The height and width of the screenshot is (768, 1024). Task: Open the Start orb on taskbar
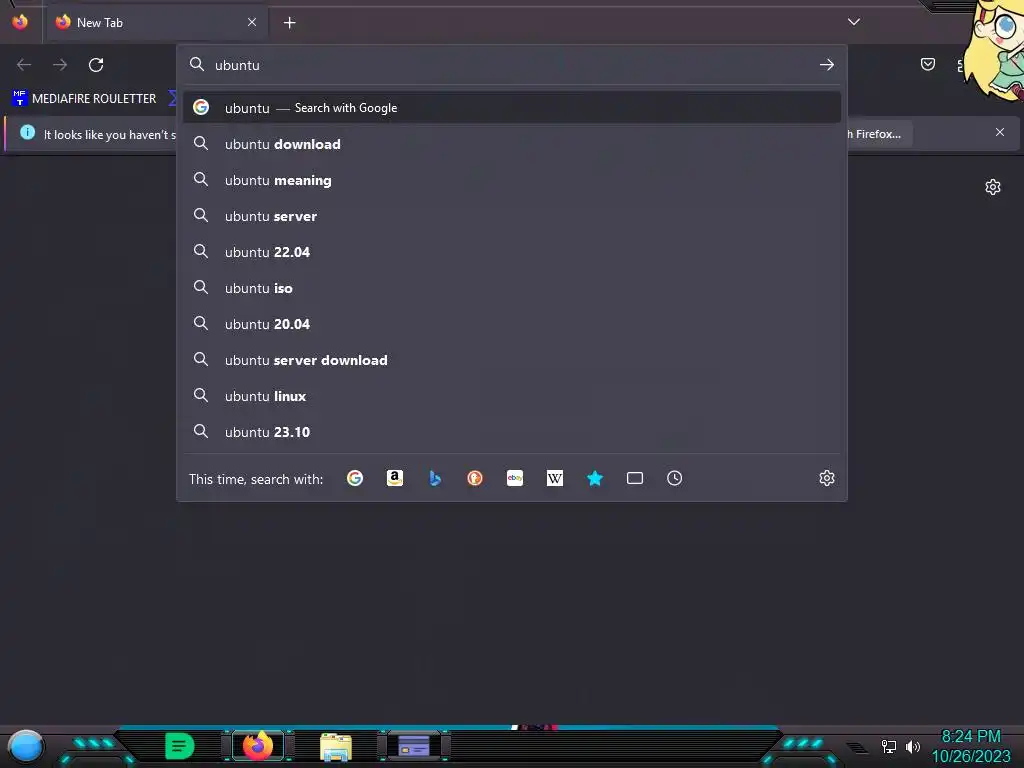[25, 747]
